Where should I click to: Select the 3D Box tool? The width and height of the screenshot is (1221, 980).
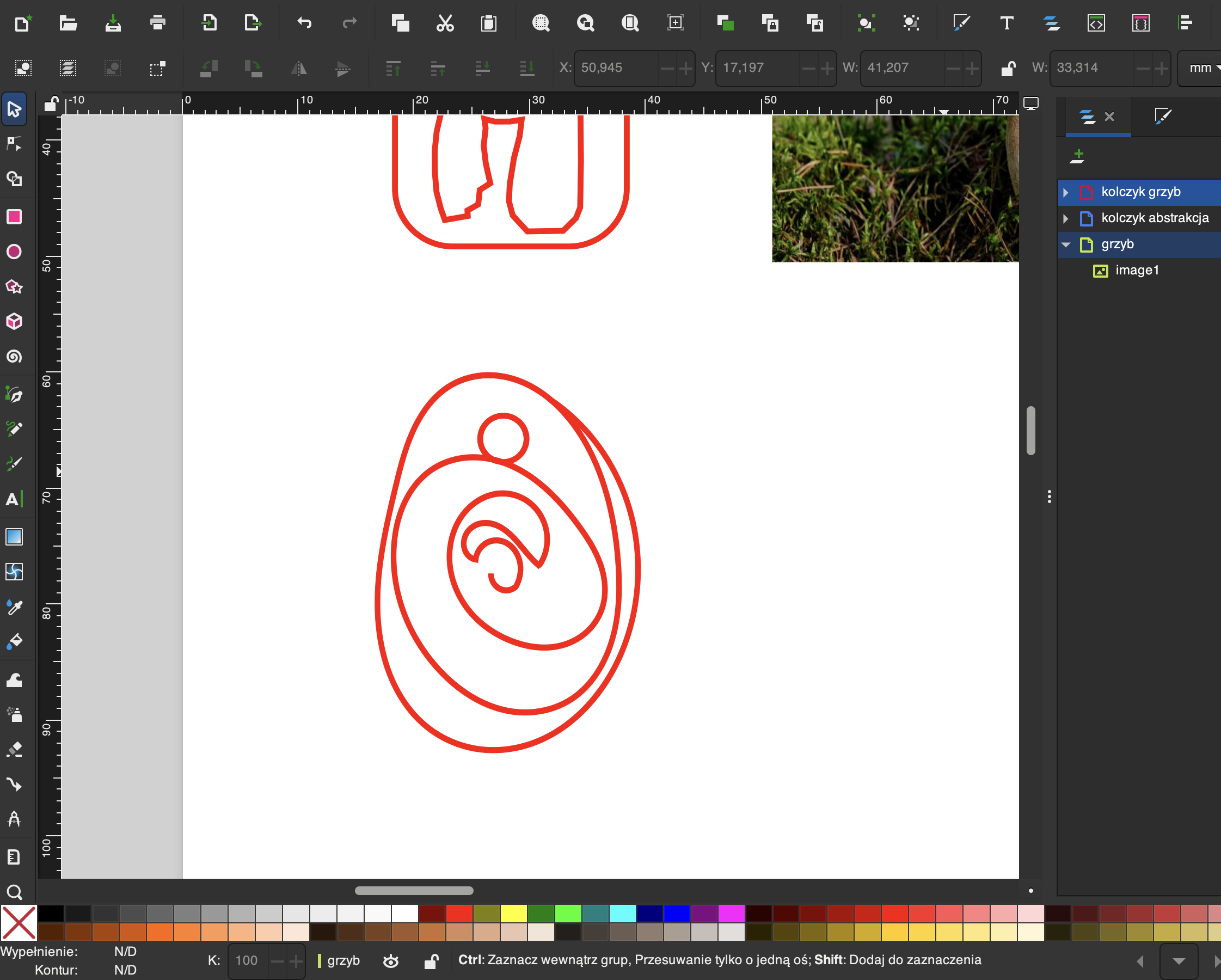point(14,322)
